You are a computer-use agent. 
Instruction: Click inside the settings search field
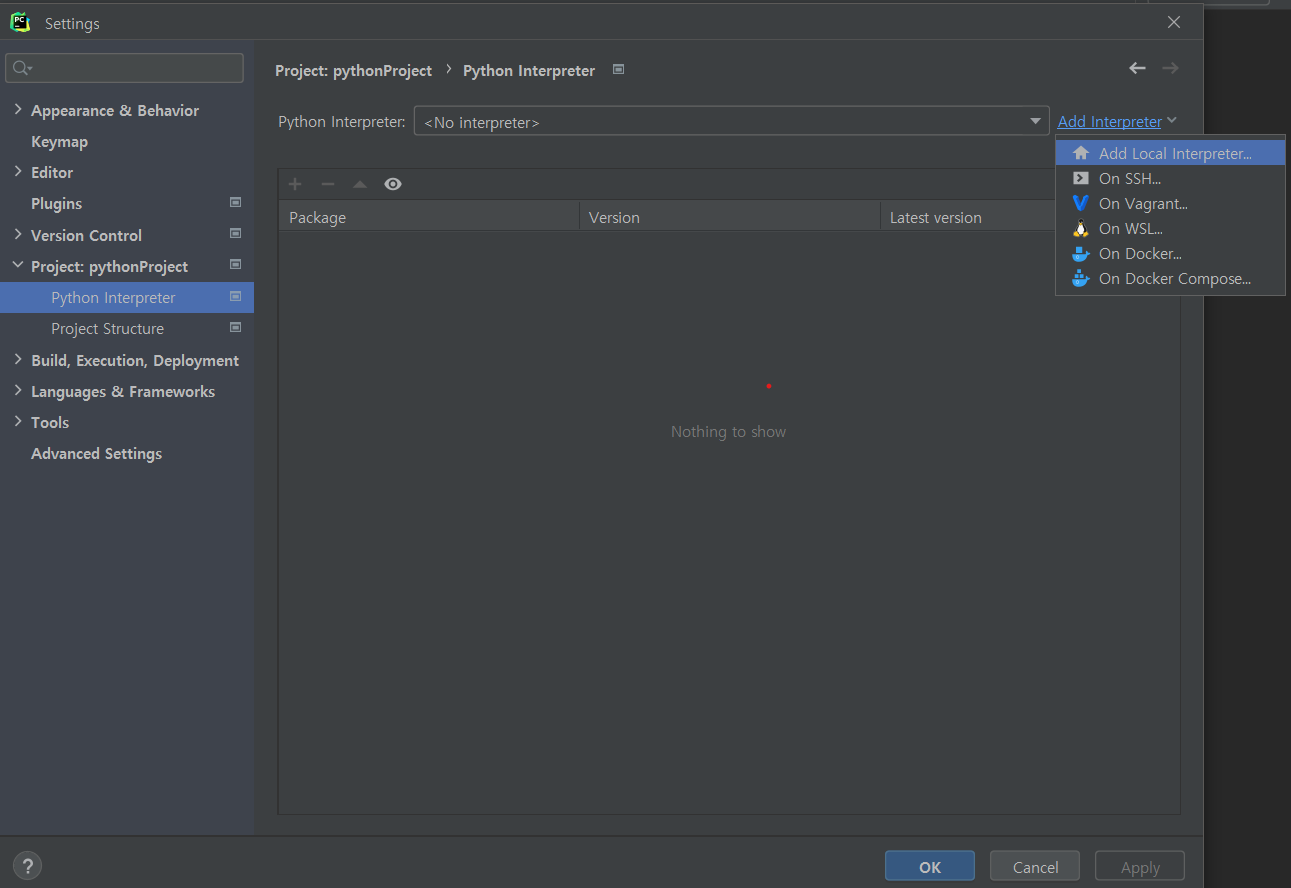click(x=125, y=68)
